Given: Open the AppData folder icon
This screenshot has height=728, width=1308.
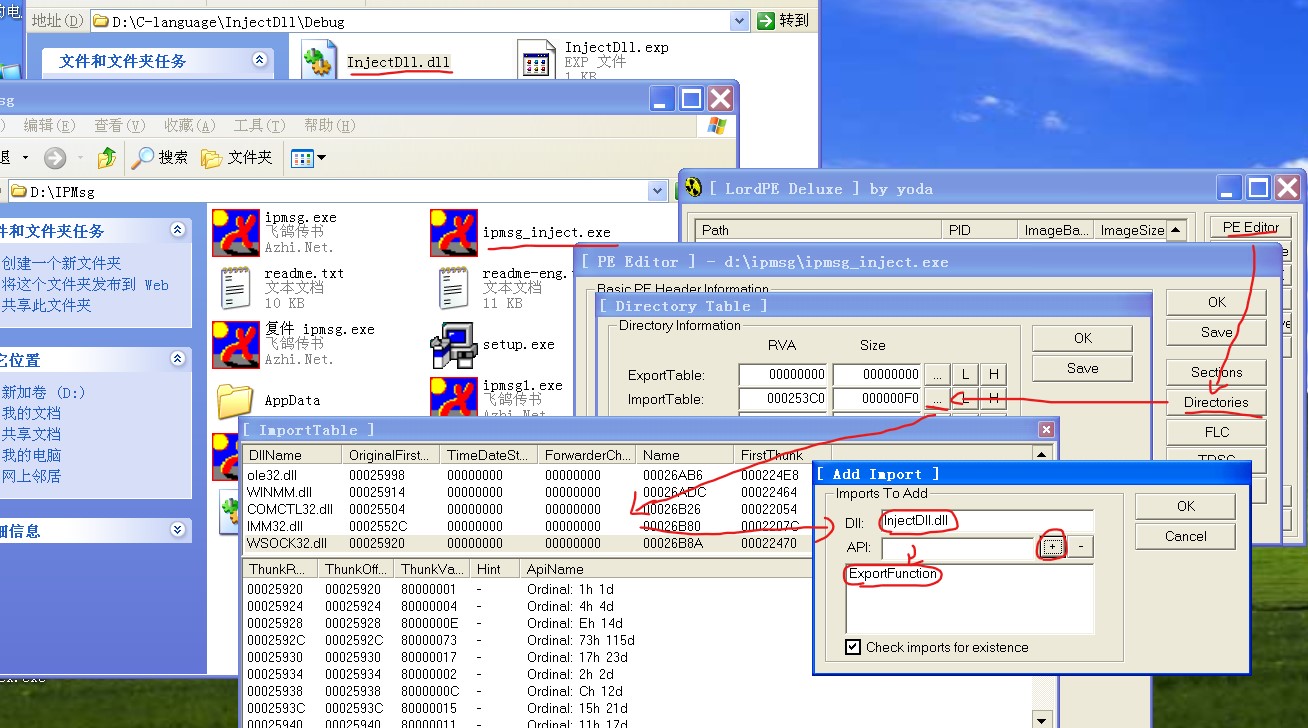Looking at the screenshot, I should [x=235, y=401].
